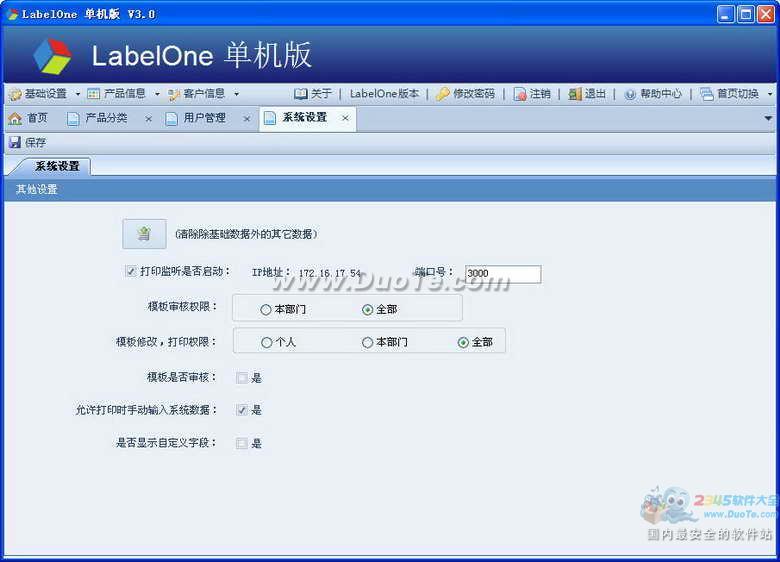Click the 首页 house icon

pos(15,118)
